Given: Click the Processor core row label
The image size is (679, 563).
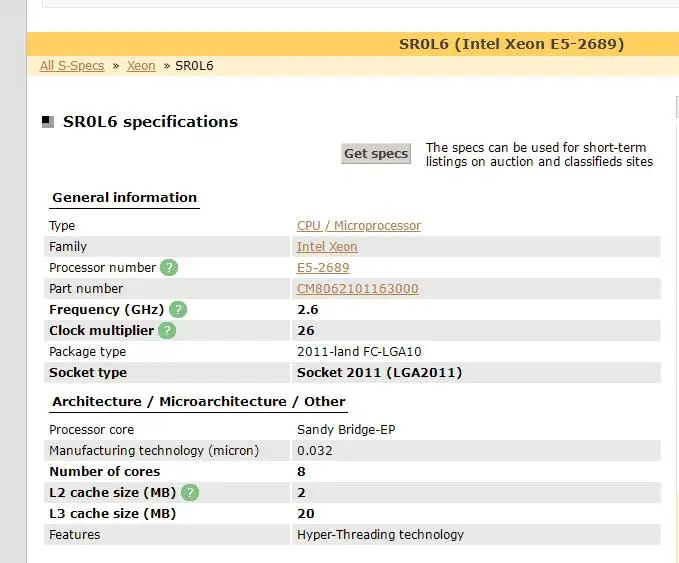Looking at the screenshot, I should [x=91, y=430].
